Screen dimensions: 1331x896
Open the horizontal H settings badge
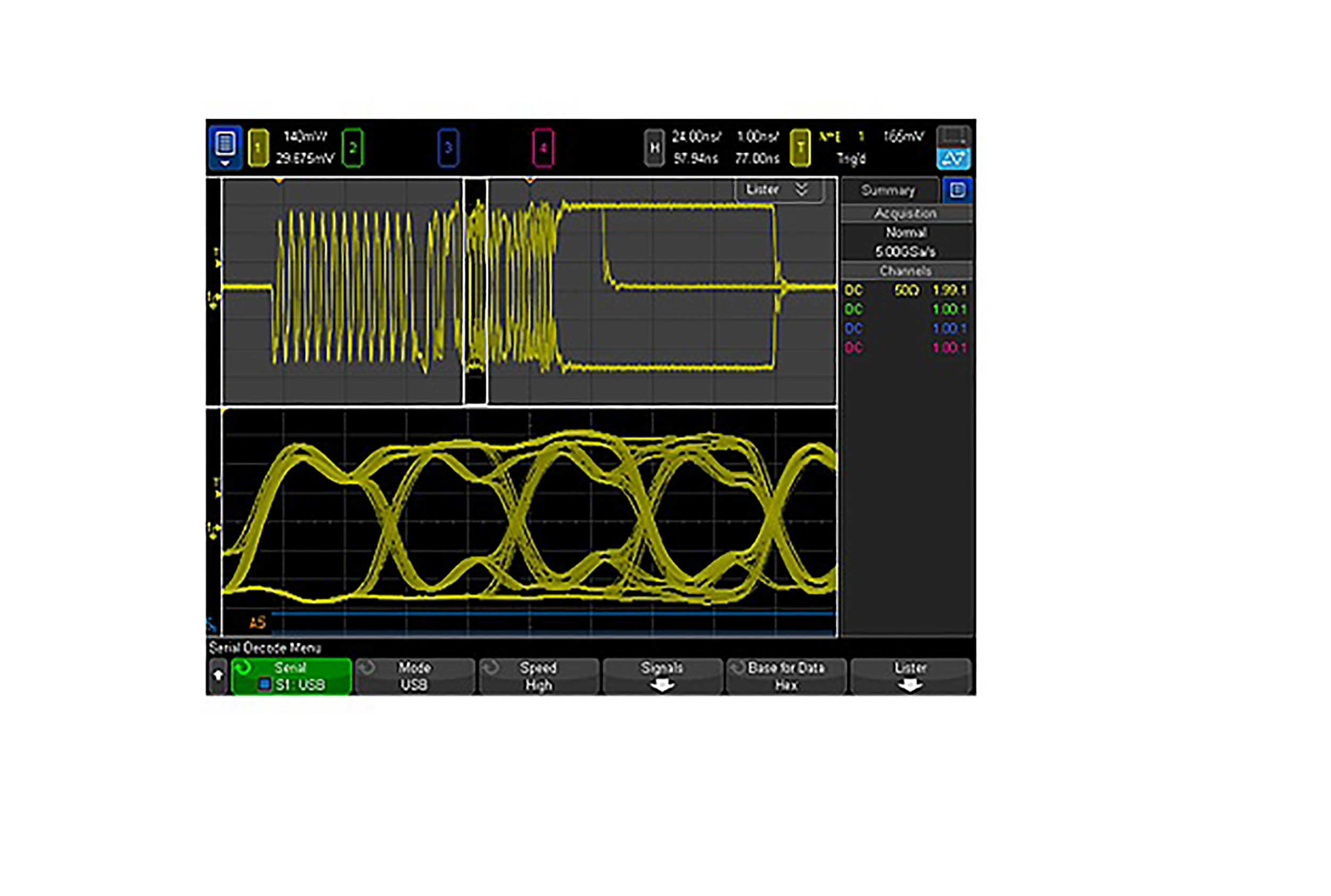pos(654,148)
